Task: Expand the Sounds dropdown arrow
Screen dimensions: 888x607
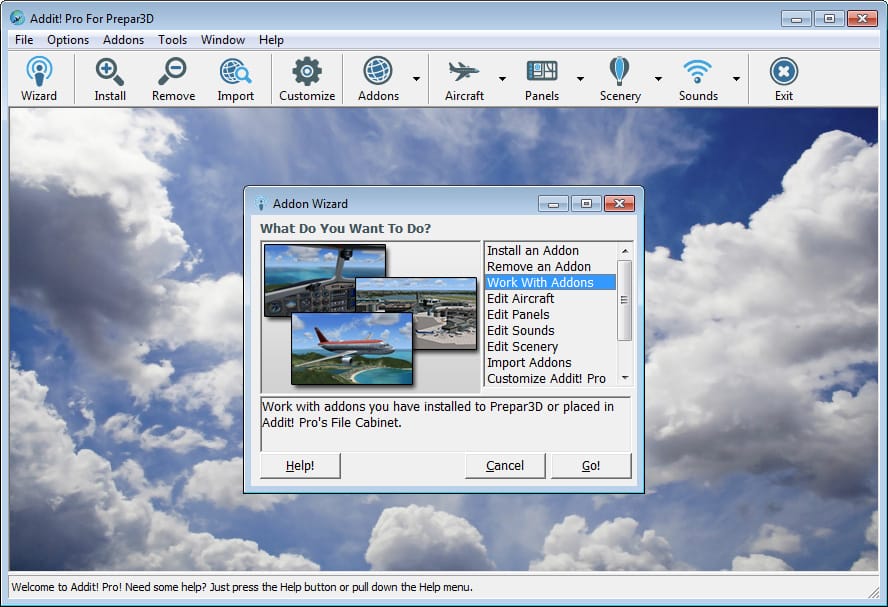Action: tap(736, 78)
